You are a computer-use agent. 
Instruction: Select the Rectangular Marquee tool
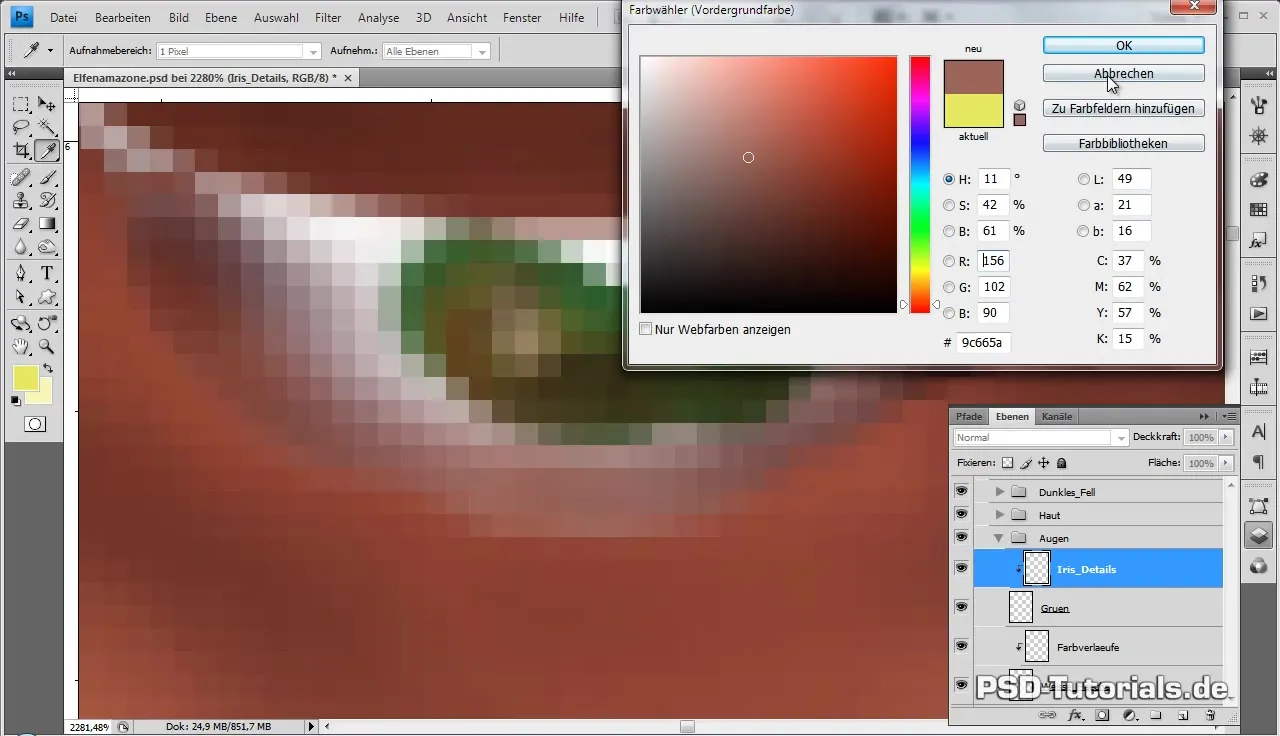coord(21,104)
